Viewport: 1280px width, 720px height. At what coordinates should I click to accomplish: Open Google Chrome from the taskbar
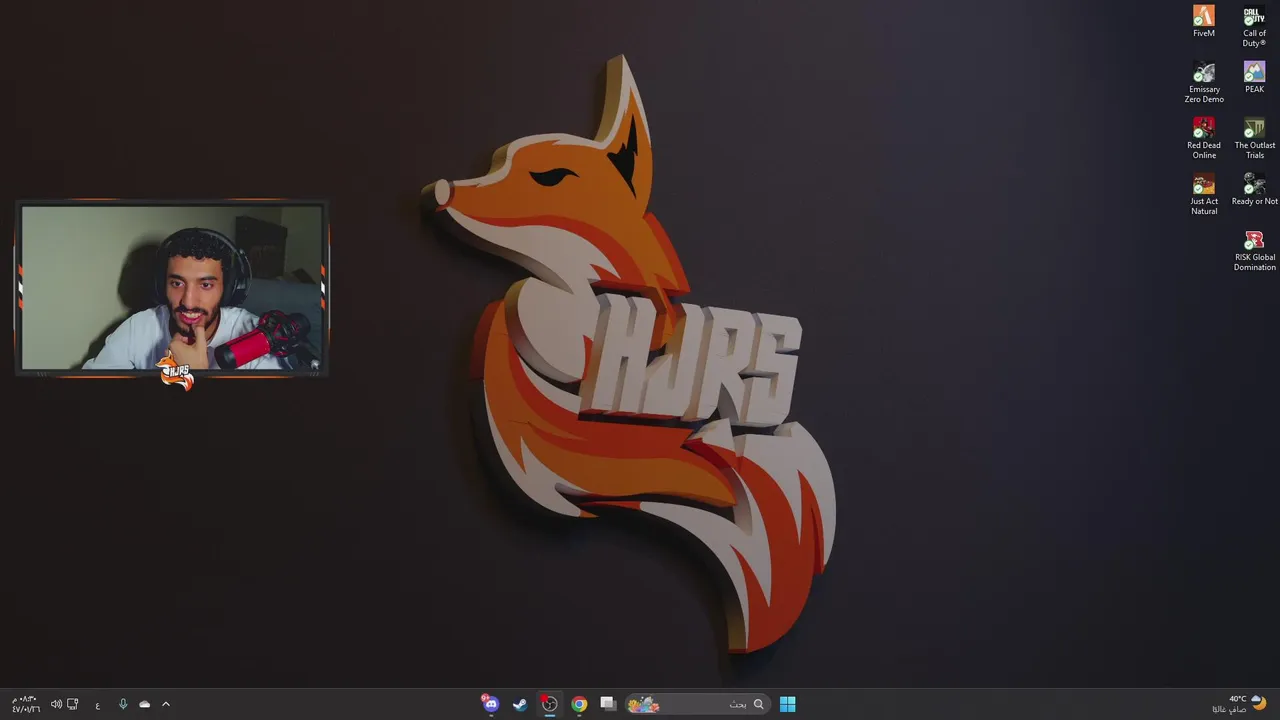579,704
